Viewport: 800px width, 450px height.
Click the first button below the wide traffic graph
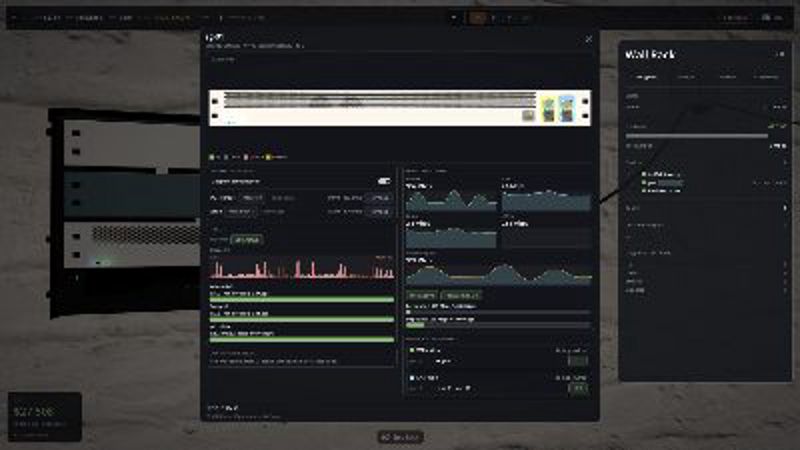tap(421, 295)
